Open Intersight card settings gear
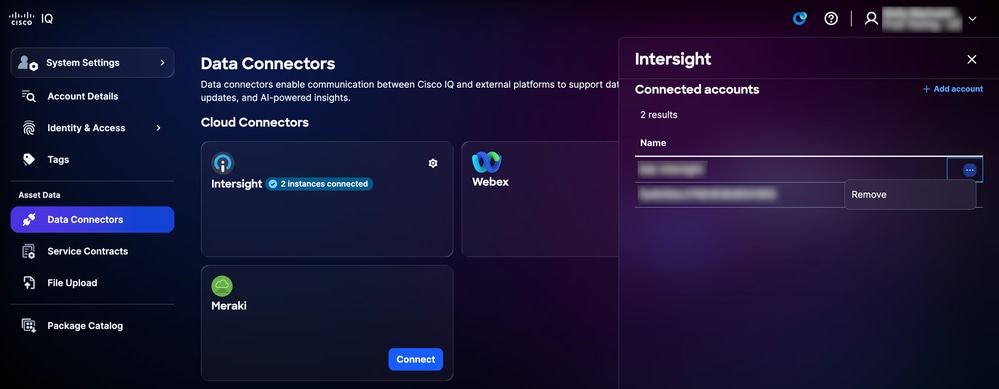999x389 pixels. point(433,164)
